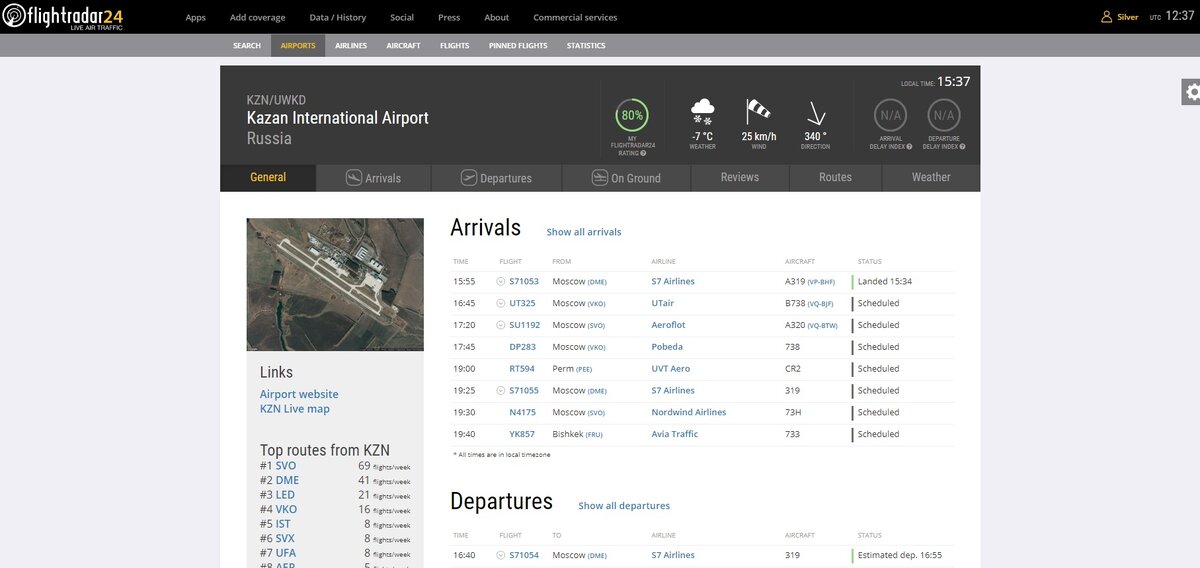Click the Pobeda airline link
The image size is (1200, 568).
(x=667, y=347)
